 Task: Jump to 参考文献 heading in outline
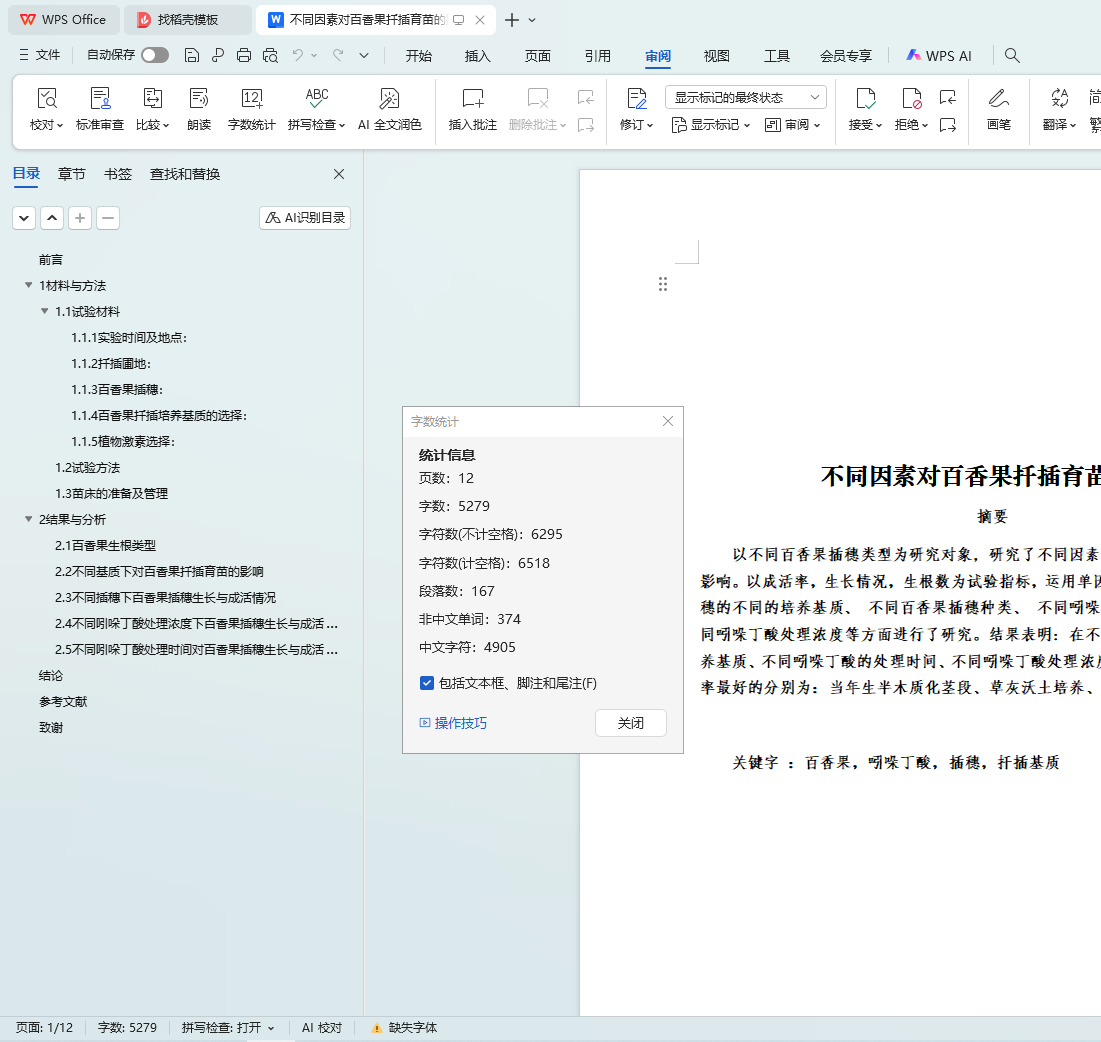(63, 702)
